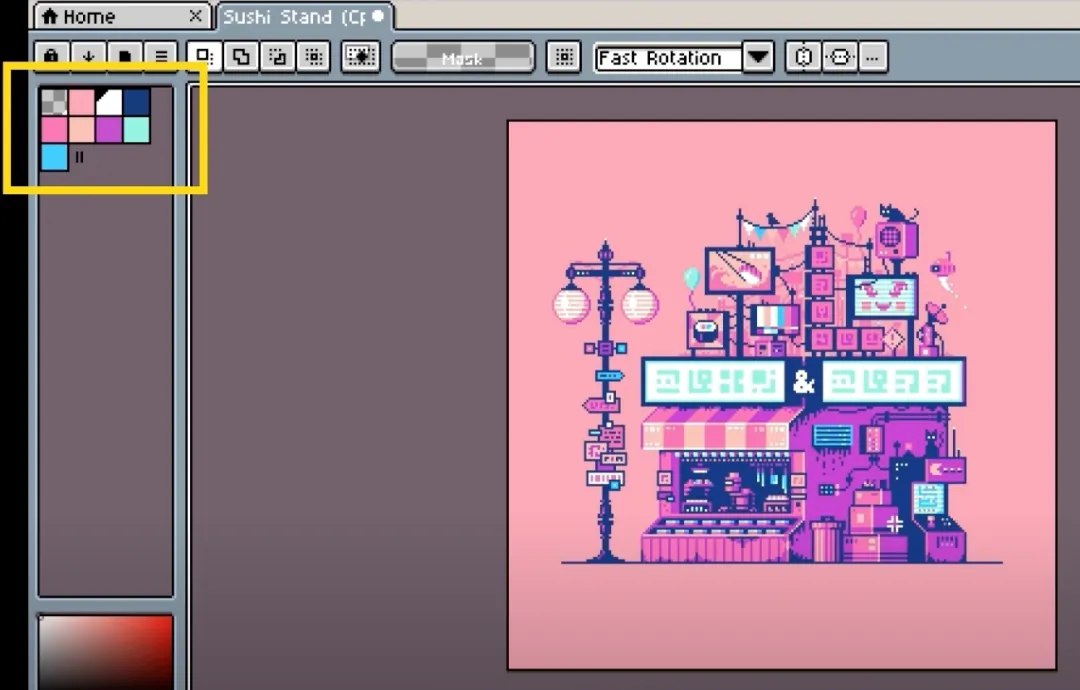Viewport: 1080px width, 690px height.
Task: Click the palette edit-mode lock icon
Action: coord(52,55)
